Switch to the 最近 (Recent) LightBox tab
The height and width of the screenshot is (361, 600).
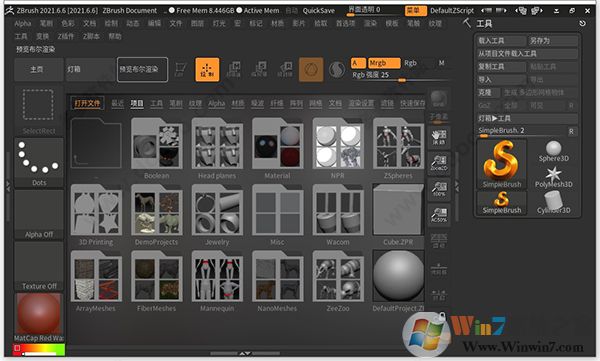click(117, 103)
